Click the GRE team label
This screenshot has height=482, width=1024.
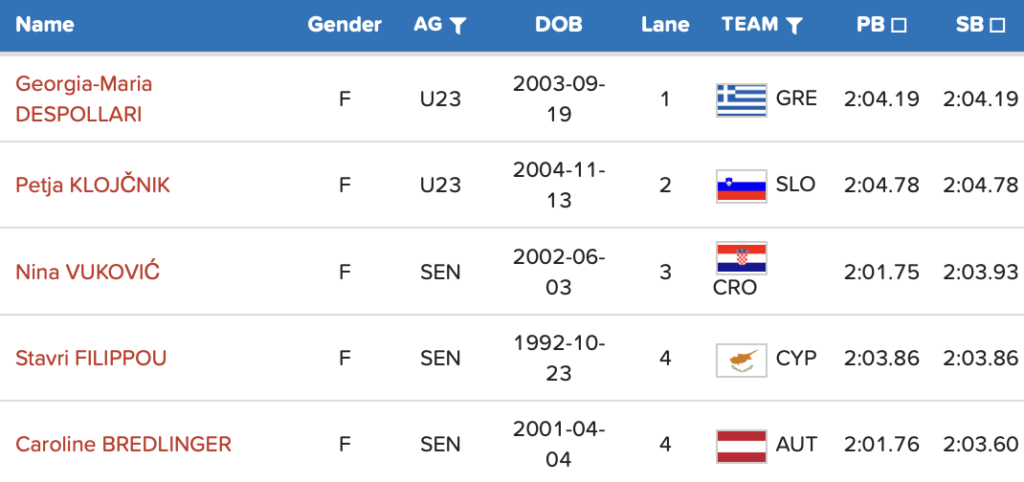tap(796, 99)
